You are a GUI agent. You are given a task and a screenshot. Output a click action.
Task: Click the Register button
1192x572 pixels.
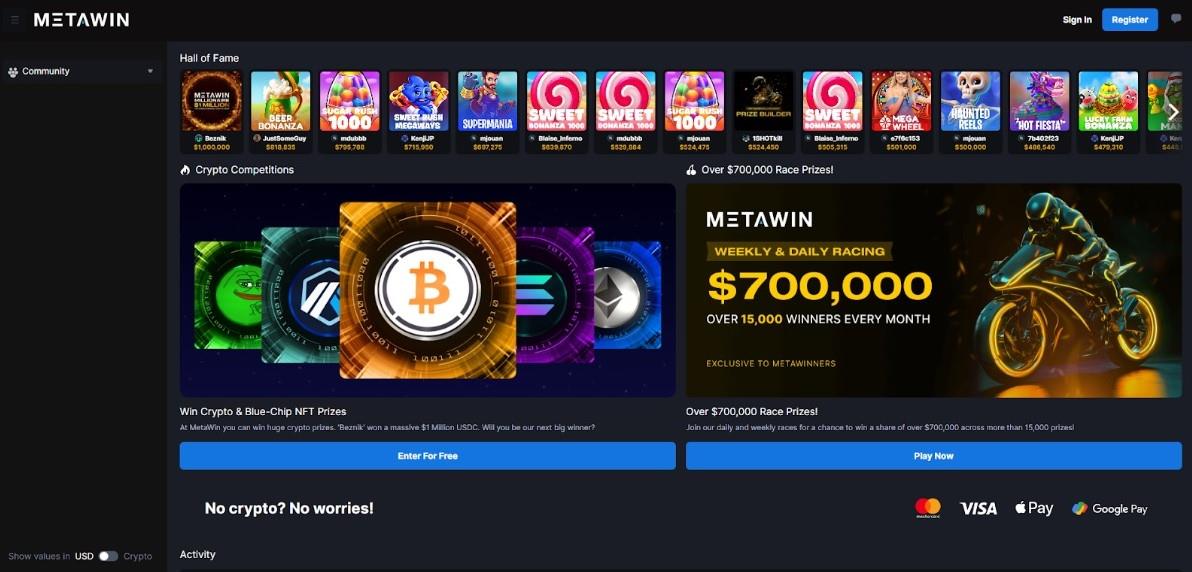point(1130,20)
